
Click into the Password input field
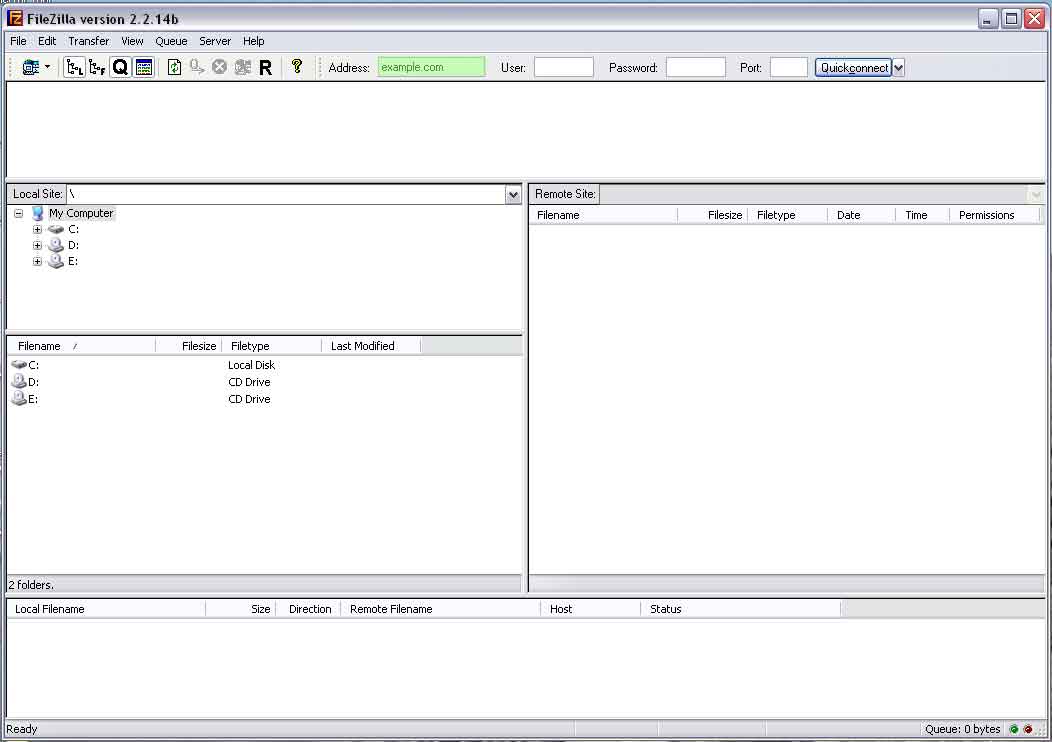coord(696,67)
